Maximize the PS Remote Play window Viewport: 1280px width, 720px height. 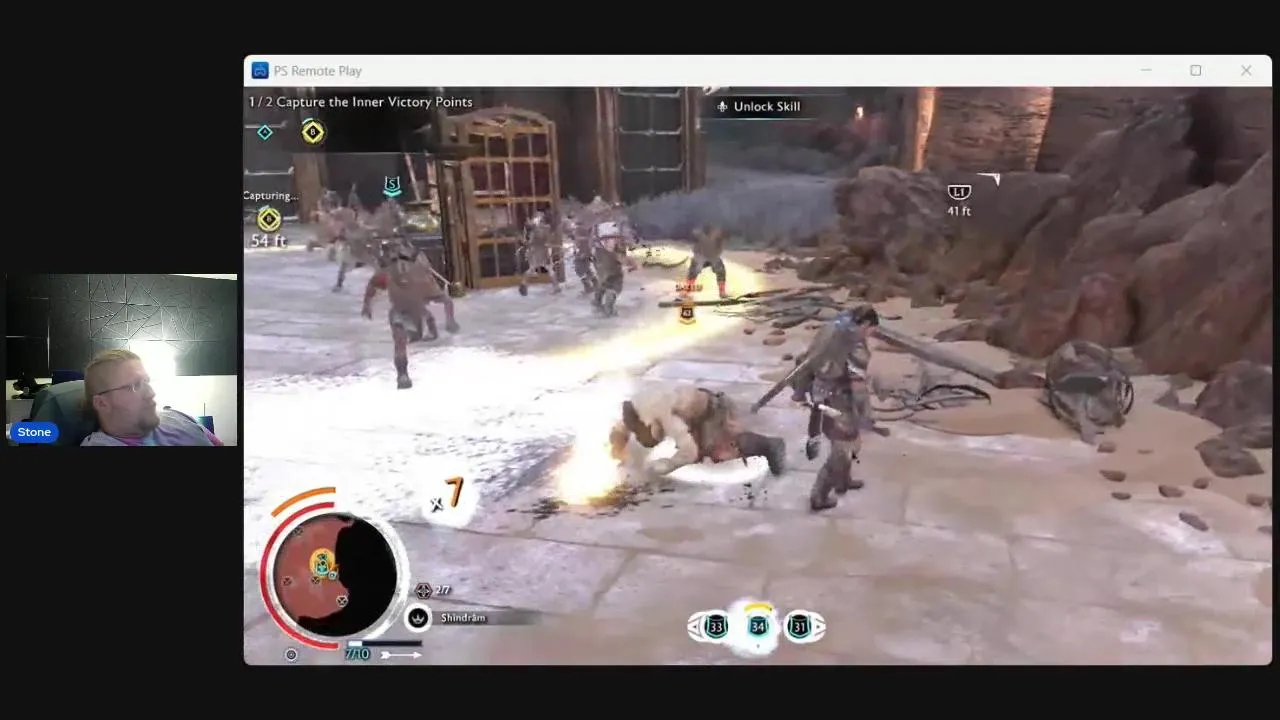click(1195, 70)
